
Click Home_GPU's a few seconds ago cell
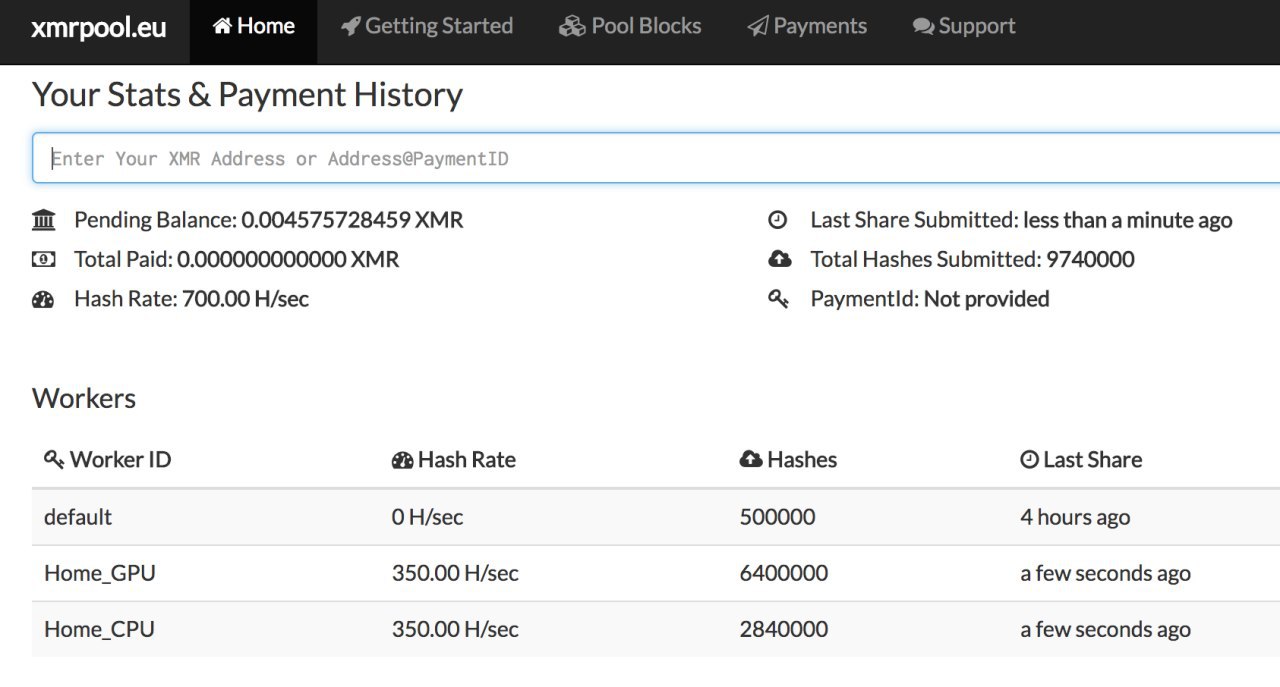[x=1105, y=573]
